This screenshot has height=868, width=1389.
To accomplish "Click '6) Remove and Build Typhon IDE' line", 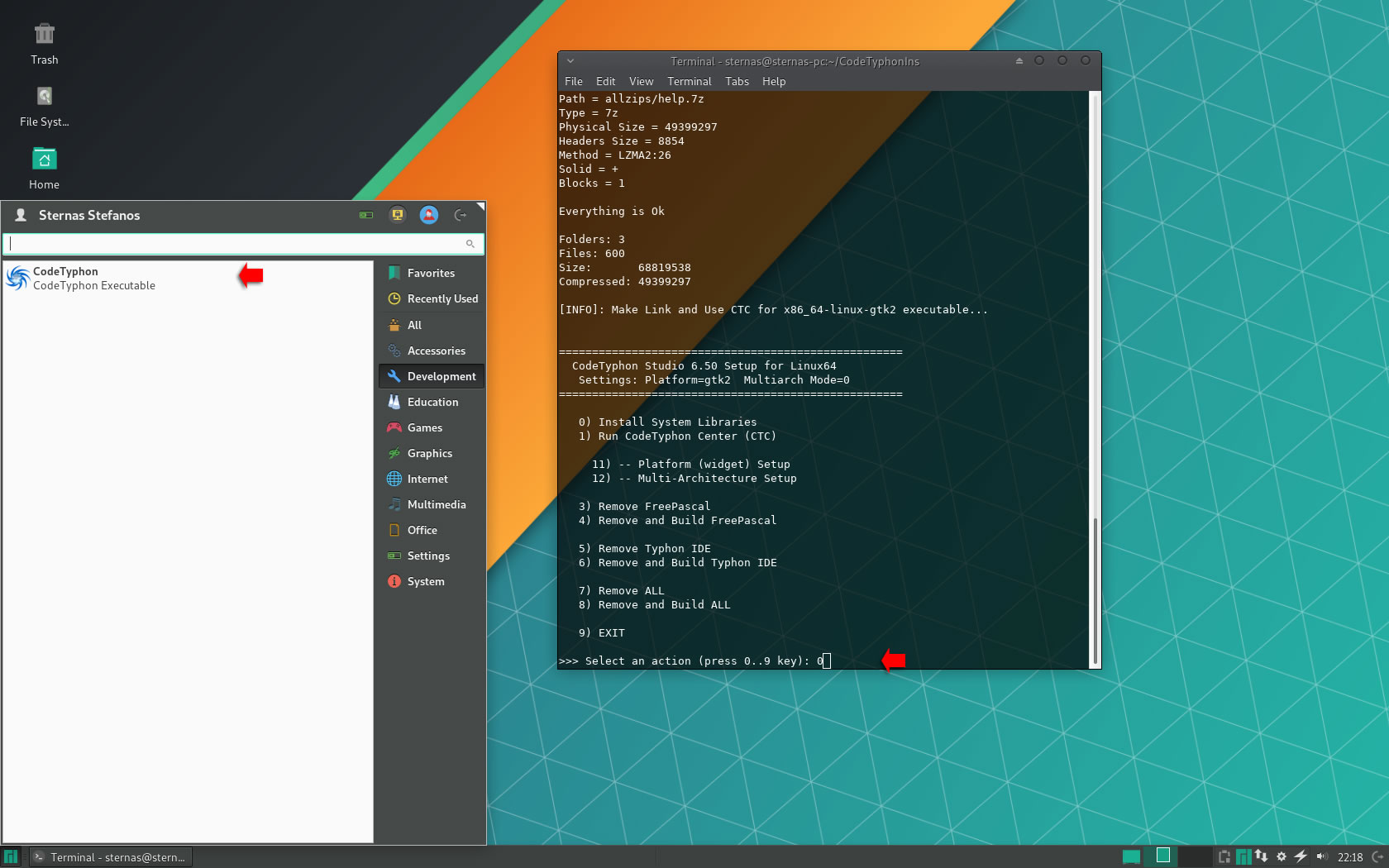I will click(677, 562).
